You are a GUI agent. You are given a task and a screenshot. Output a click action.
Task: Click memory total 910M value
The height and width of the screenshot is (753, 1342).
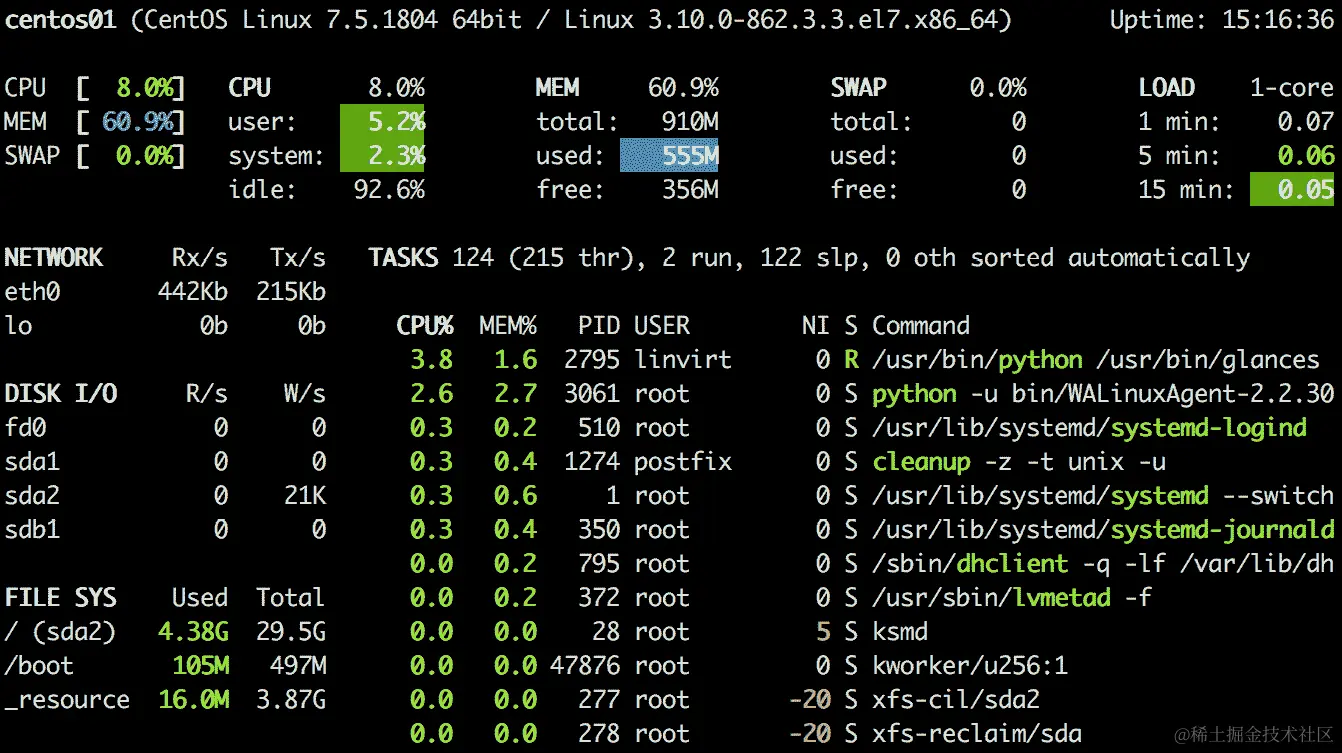click(690, 122)
